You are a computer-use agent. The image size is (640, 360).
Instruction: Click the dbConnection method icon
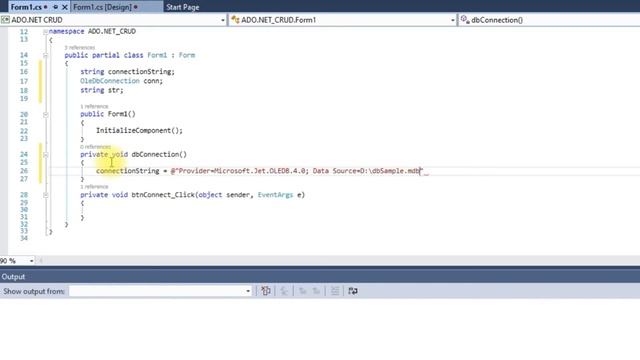click(464, 19)
